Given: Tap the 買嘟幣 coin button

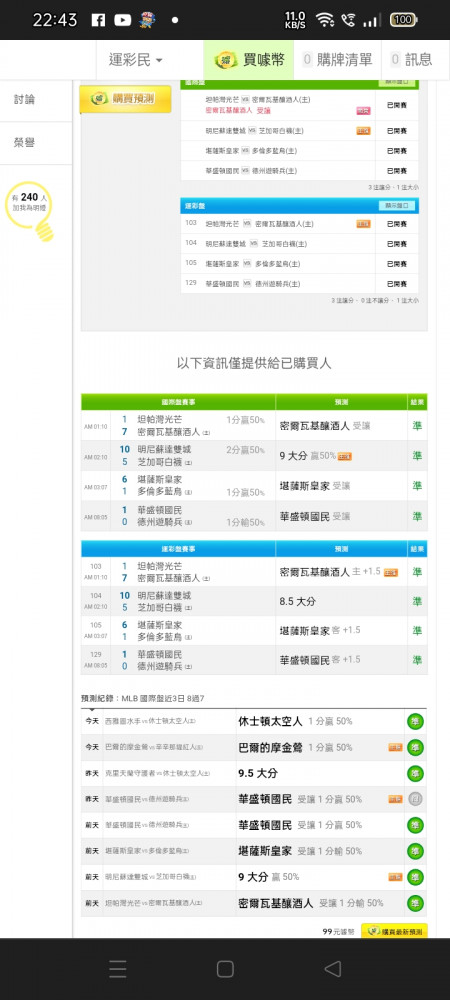Looking at the screenshot, I should click(249, 60).
